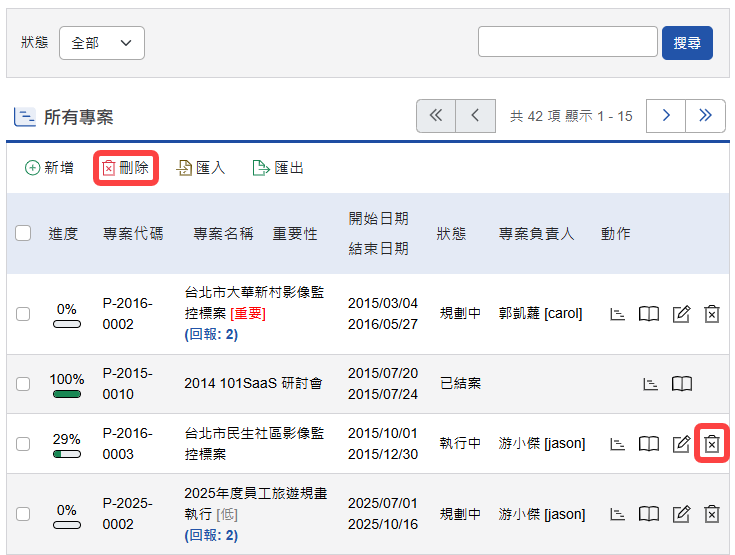Open book icon for 2014 101SaaS 研討會
This screenshot has height=555, width=735.
[x=681, y=384]
